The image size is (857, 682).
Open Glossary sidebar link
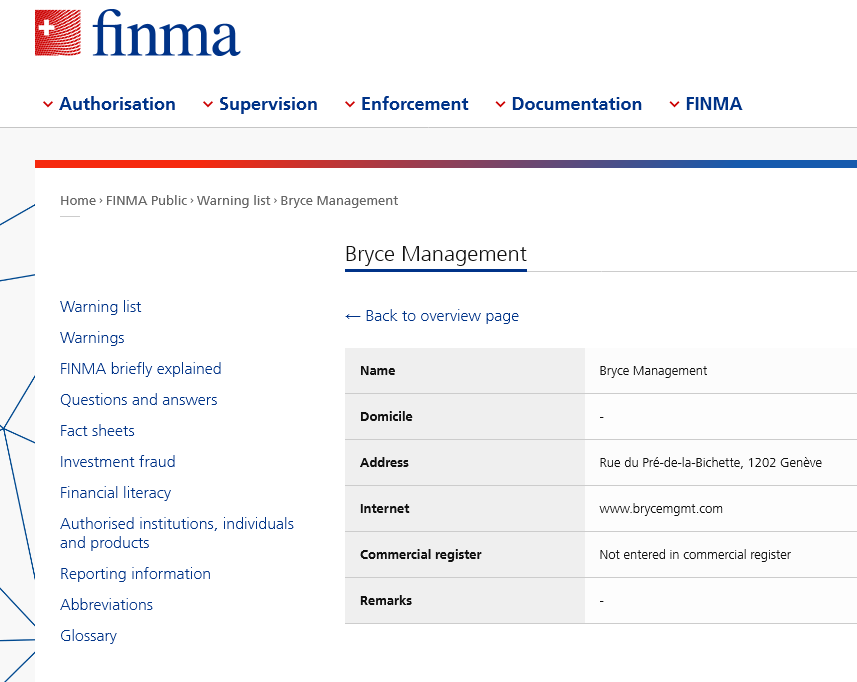point(89,636)
